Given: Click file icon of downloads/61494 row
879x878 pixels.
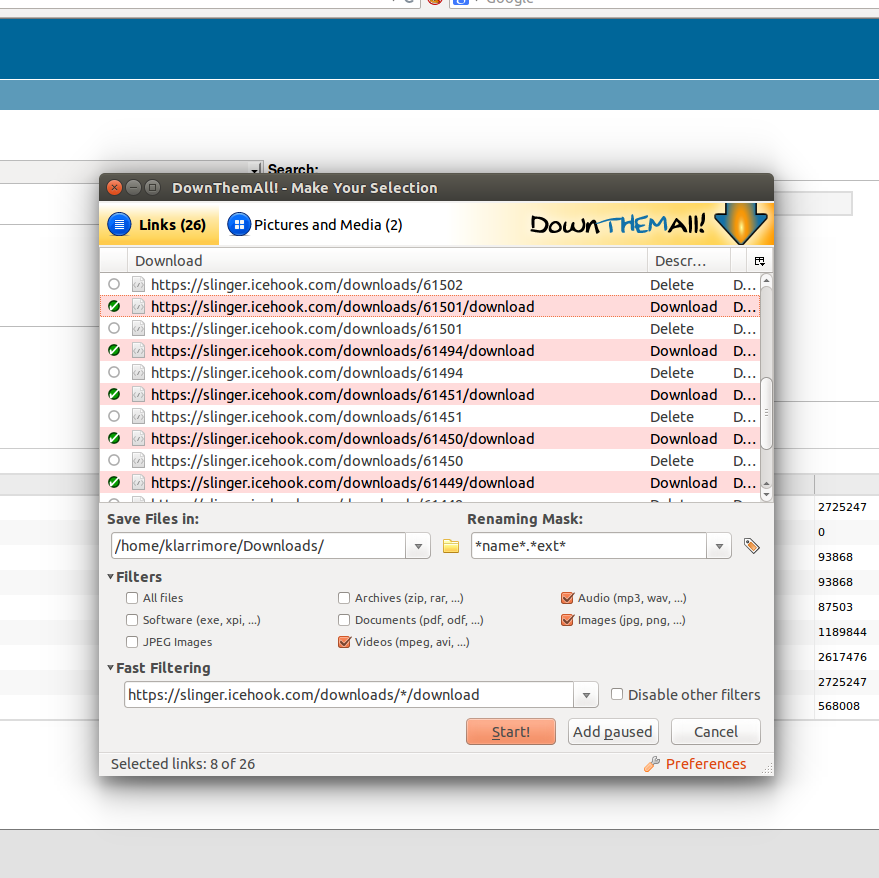Looking at the screenshot, I should click(x=138, y=373).
